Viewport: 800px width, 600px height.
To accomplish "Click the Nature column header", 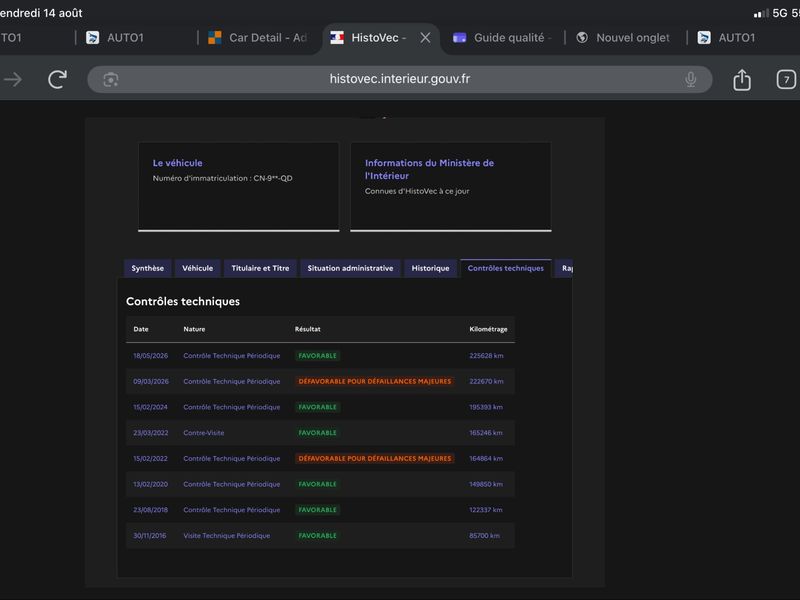I will 194,329.
